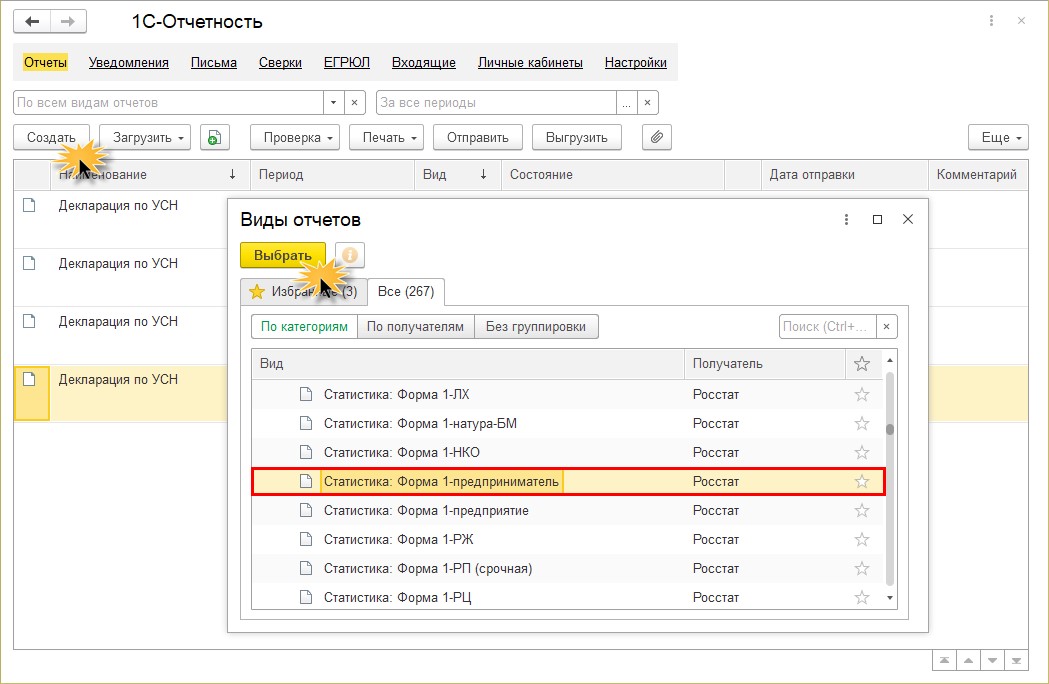Open the Сверки section
The image size is (1049, 684).
click(x=280, y=62)
